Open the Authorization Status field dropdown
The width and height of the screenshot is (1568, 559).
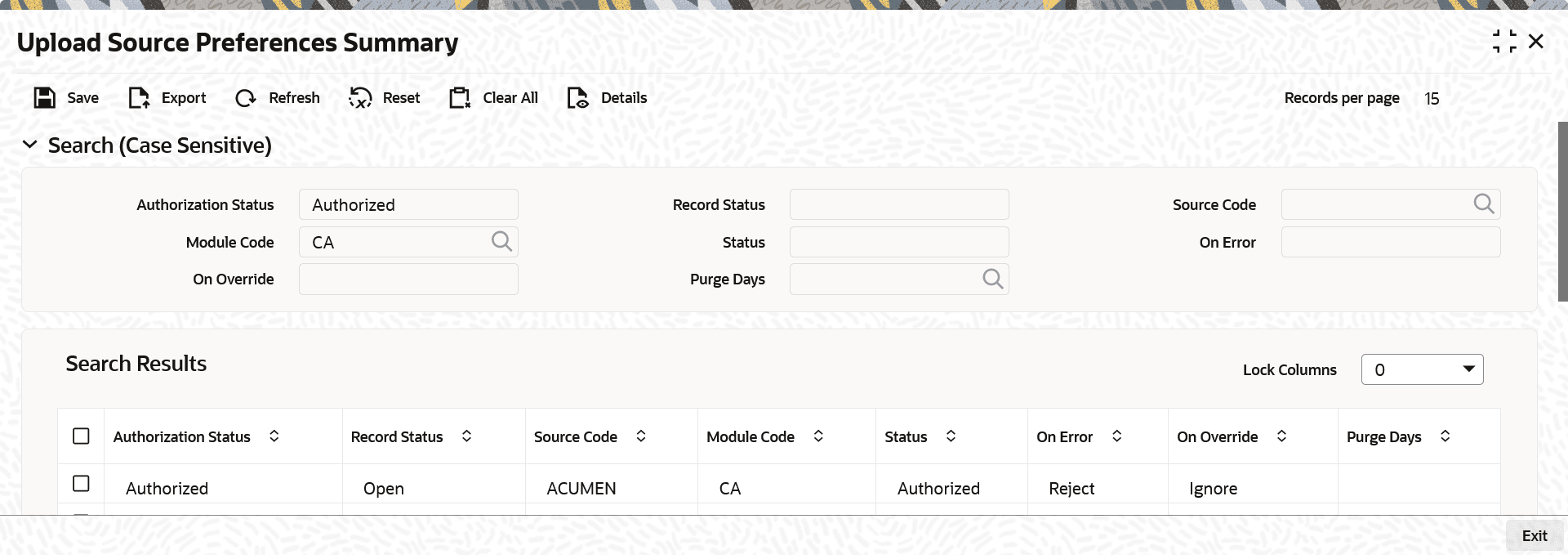(x=408, y=204)
